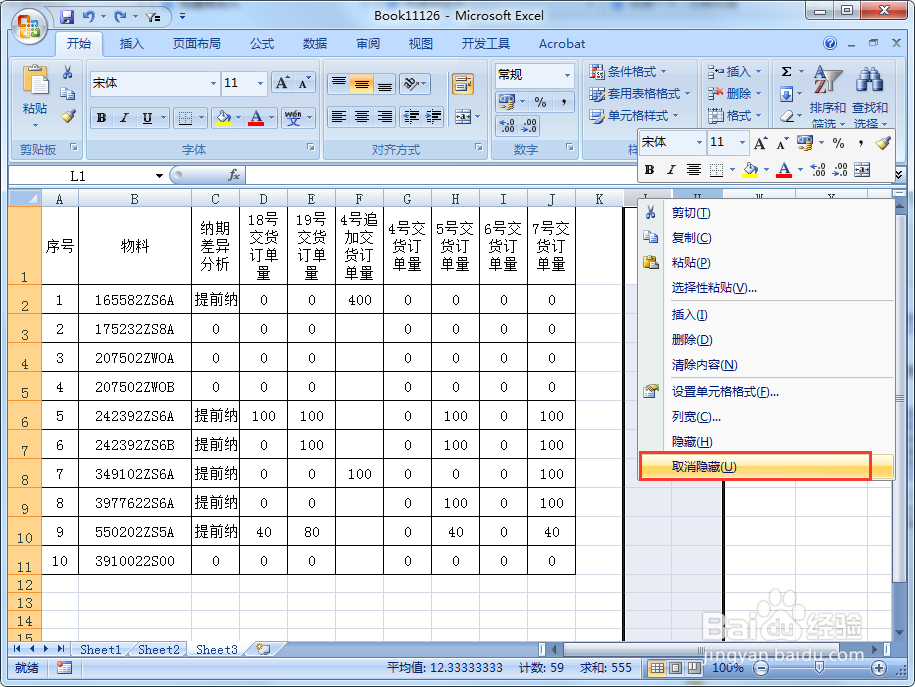Choose 设置单元格格式 in context menu
Image resolution: width=915 pixels, height=687 pixels.
[766, 392]
